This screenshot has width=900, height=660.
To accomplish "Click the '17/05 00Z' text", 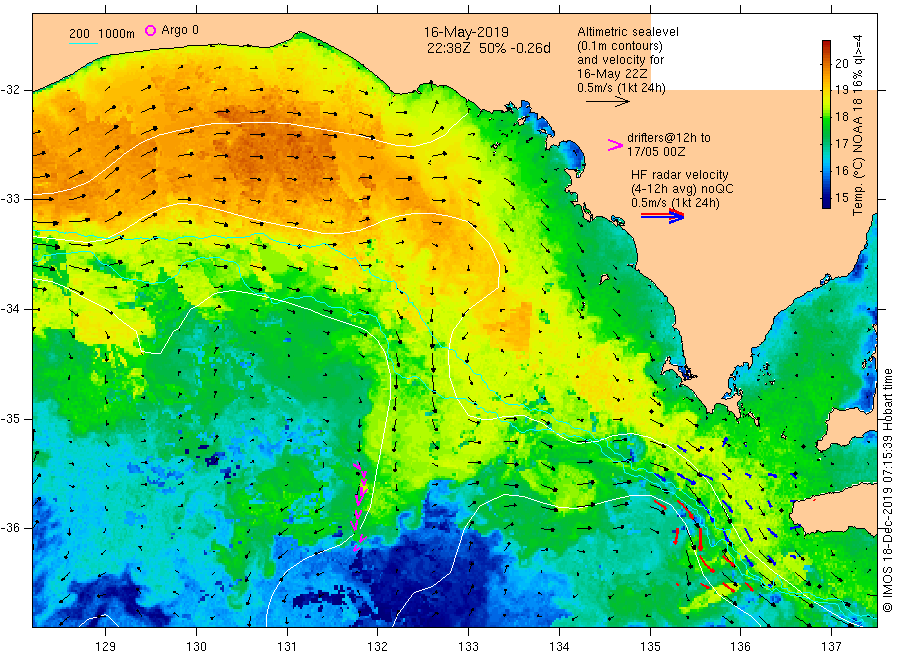I will pos(656,152).
